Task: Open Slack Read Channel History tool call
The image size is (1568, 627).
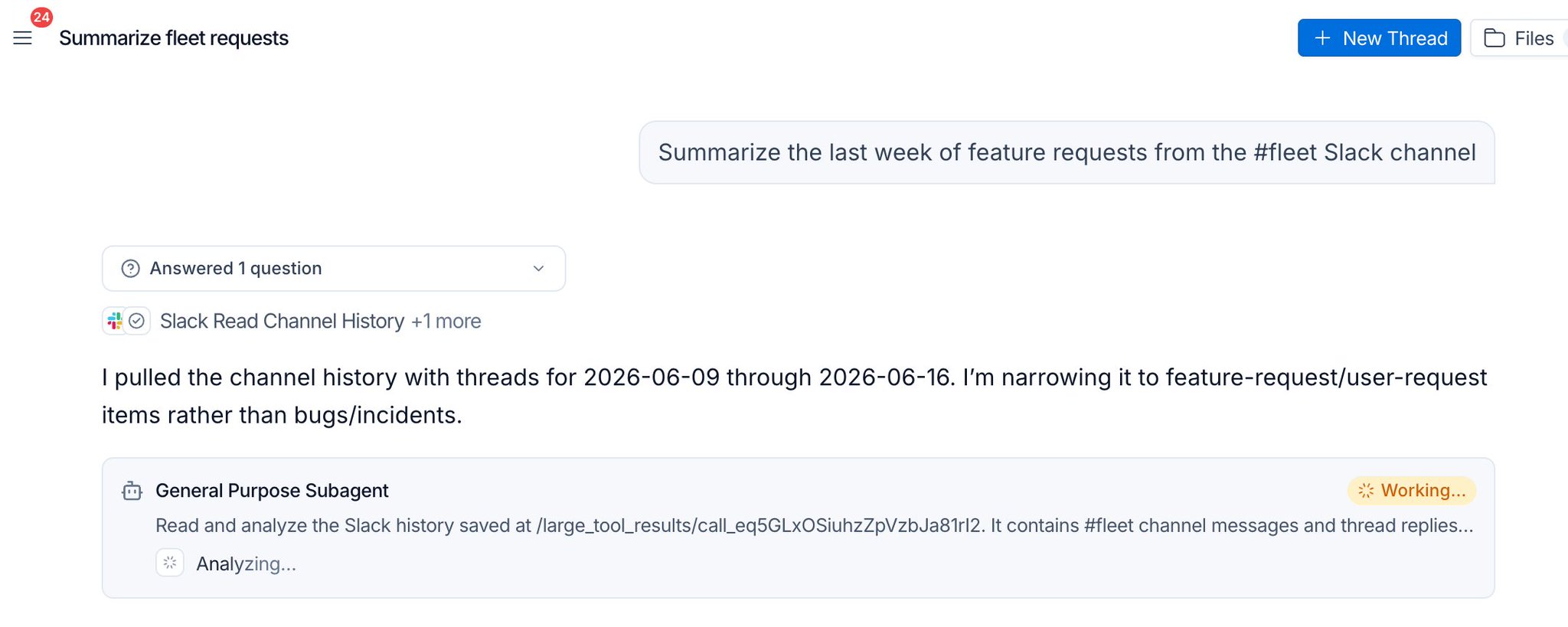Action: coord(282,322)
